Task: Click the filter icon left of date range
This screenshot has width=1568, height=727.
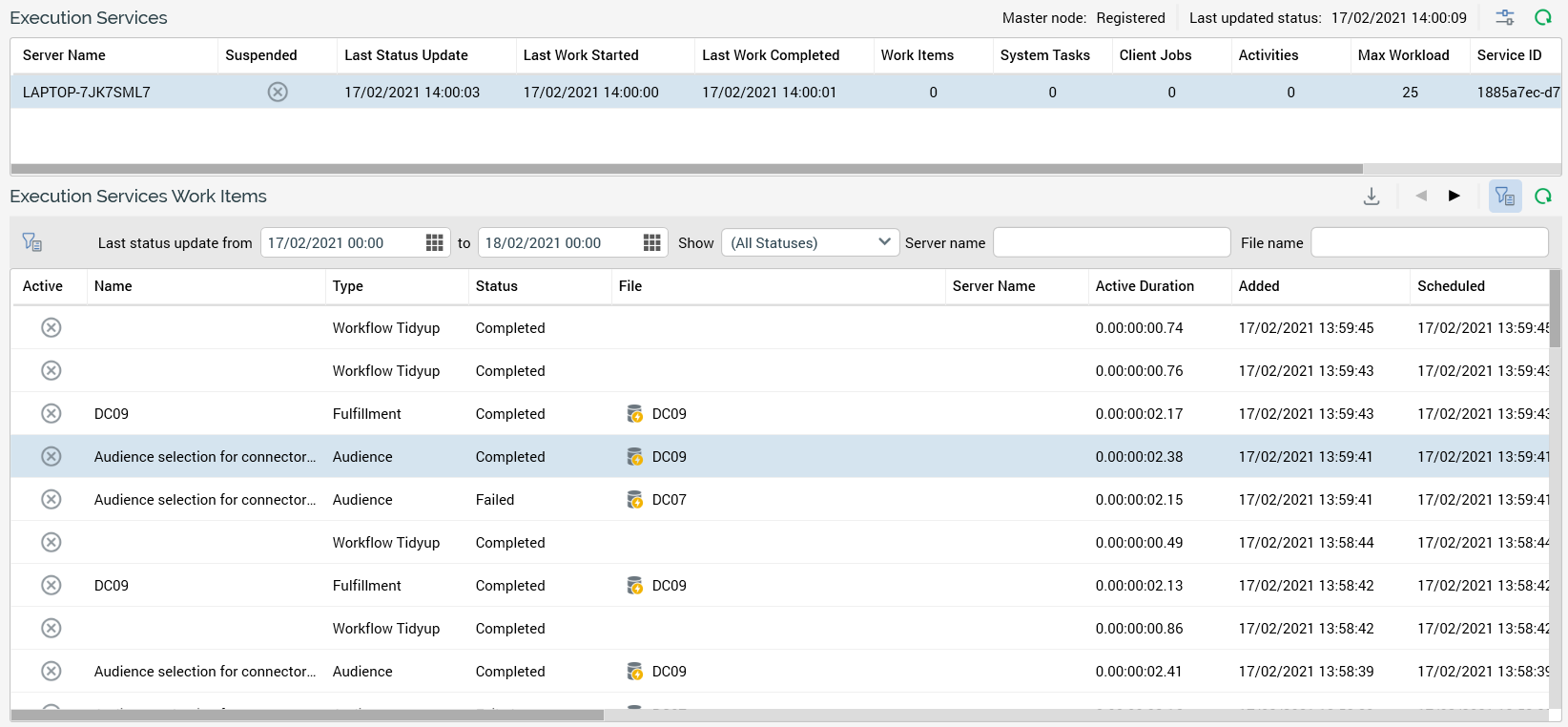Action: point(32,242)
